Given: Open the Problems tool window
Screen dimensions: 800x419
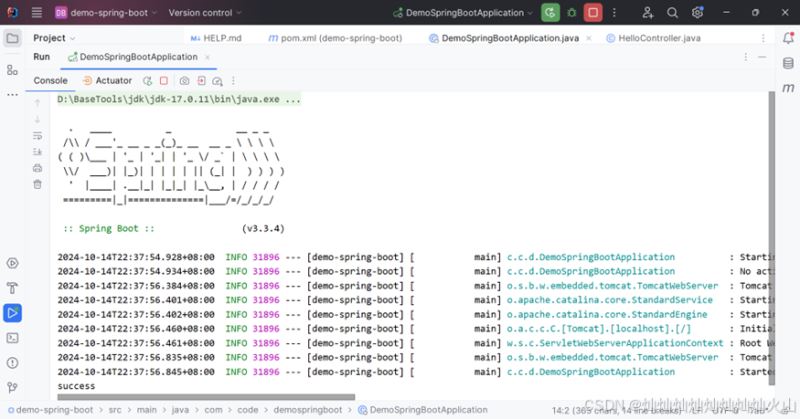Looking at the screenshot, I should tap(12, 363).
